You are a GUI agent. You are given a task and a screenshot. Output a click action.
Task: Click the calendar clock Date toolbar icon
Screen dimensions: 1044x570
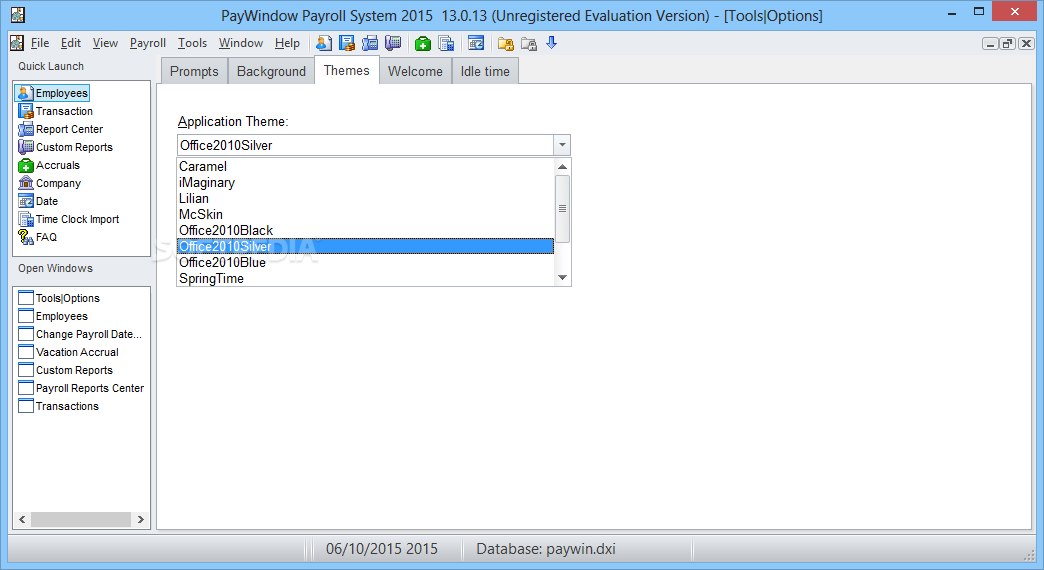[x=476, y=43]
